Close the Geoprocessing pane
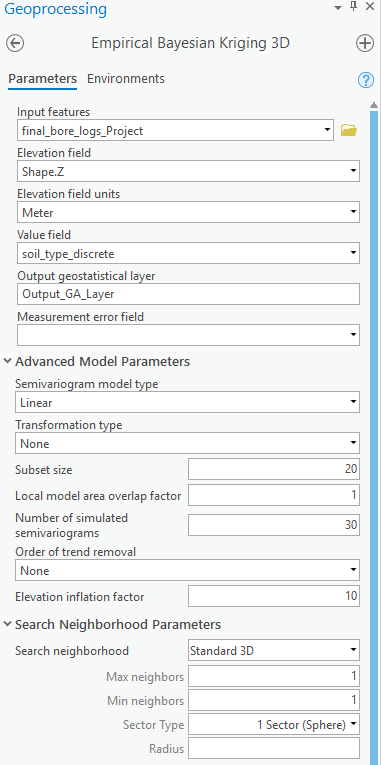381x765 pixels. point(370,7)
